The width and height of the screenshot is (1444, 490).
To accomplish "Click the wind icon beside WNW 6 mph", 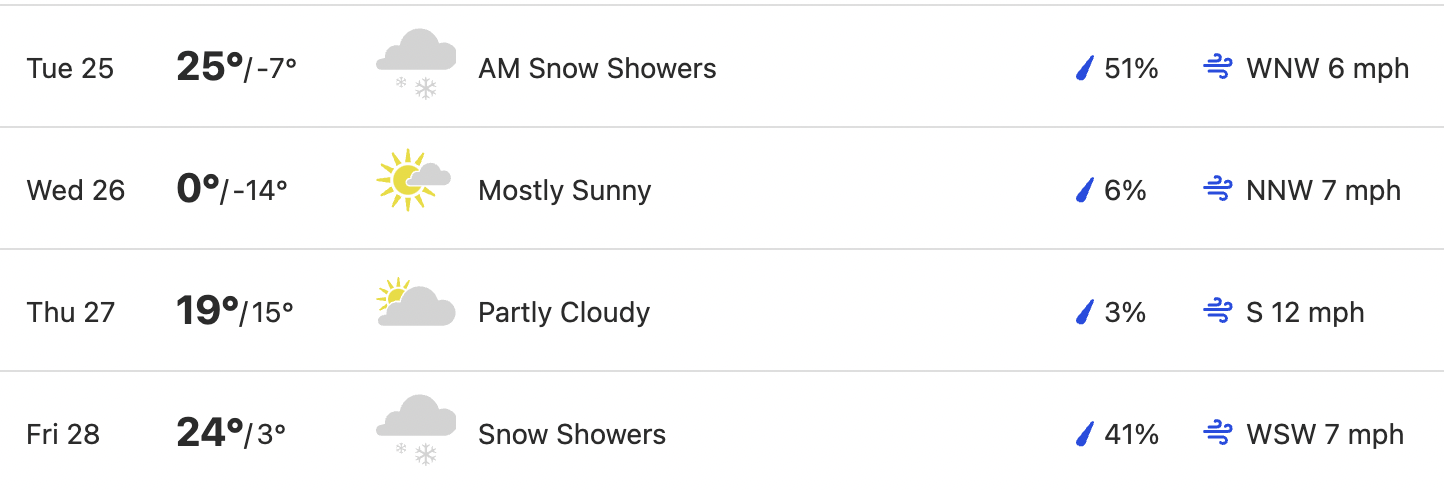I will click(x=1217, y=68).
